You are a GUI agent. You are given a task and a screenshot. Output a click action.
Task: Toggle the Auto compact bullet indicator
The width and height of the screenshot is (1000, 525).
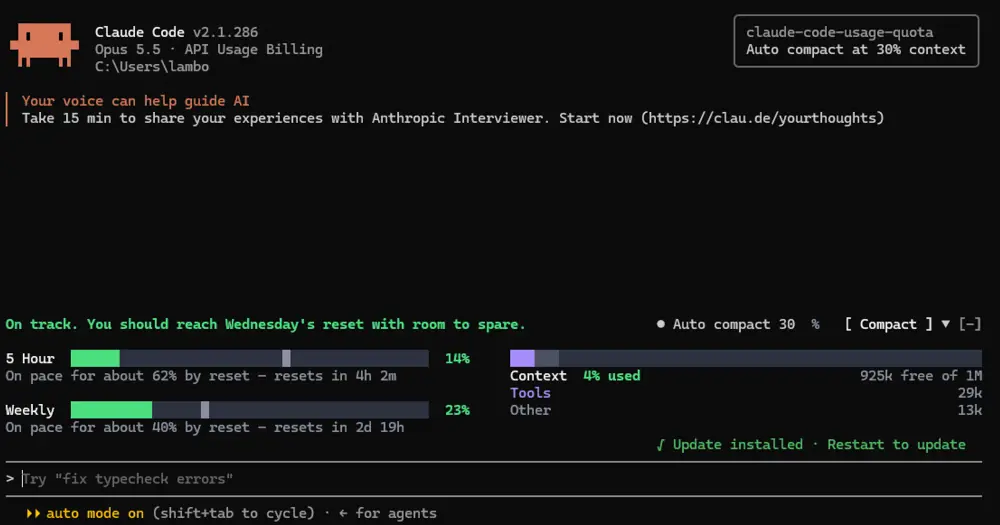[x=661, y=324]
